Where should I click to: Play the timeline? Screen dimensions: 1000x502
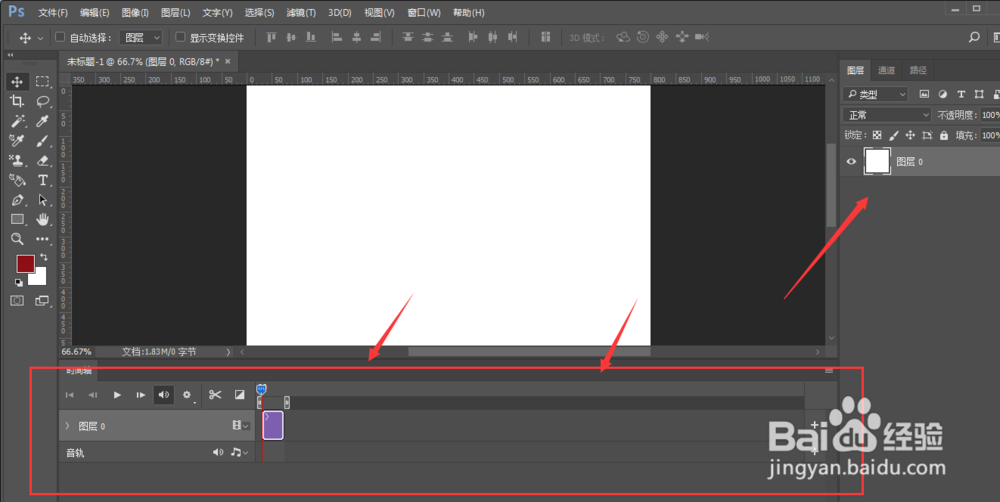[x=117, y=395]
